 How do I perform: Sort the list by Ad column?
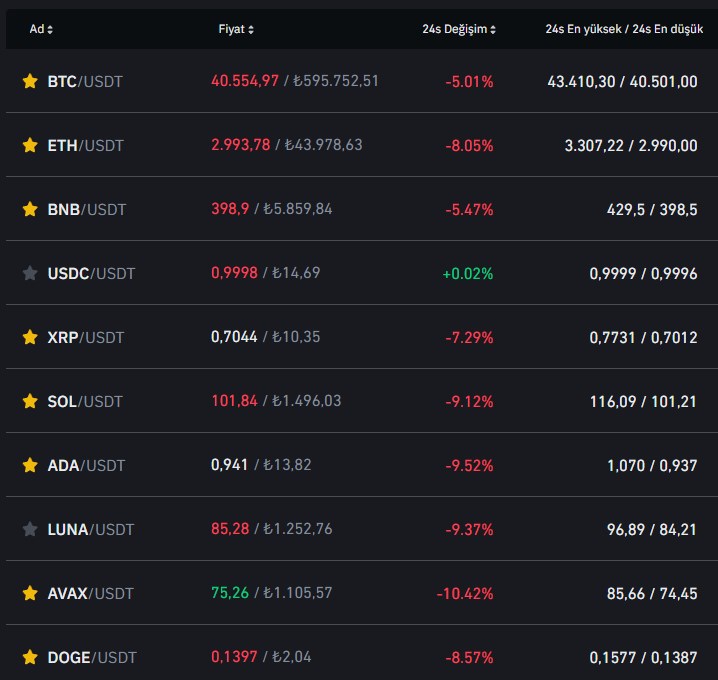[x=41, y=29]
